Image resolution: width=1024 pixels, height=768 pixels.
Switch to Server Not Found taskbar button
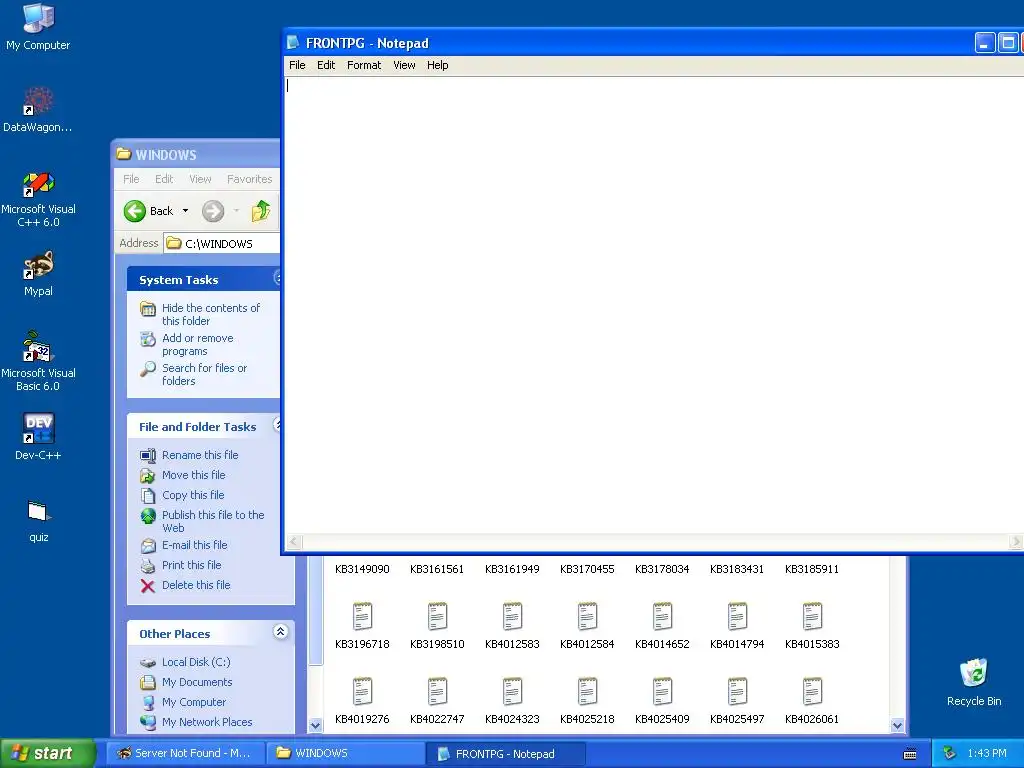coord(185,754)
